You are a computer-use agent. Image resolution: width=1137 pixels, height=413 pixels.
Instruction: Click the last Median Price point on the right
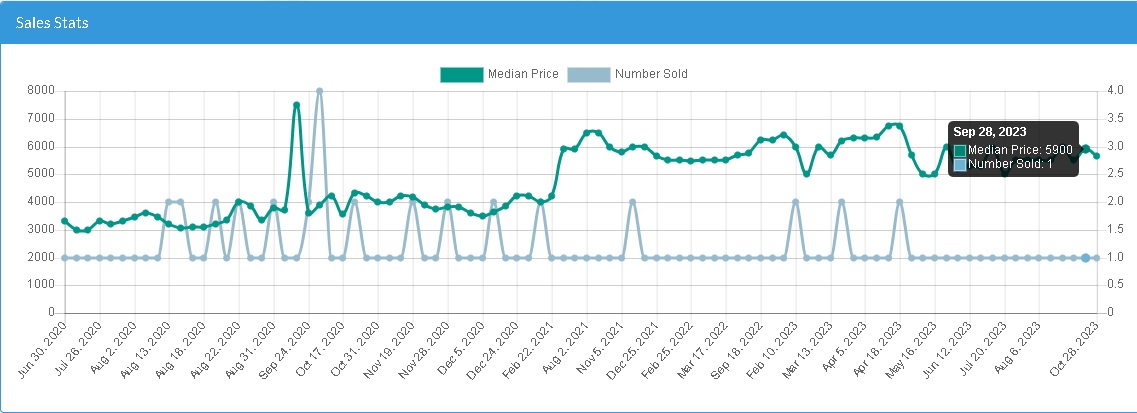(1097, 156)
